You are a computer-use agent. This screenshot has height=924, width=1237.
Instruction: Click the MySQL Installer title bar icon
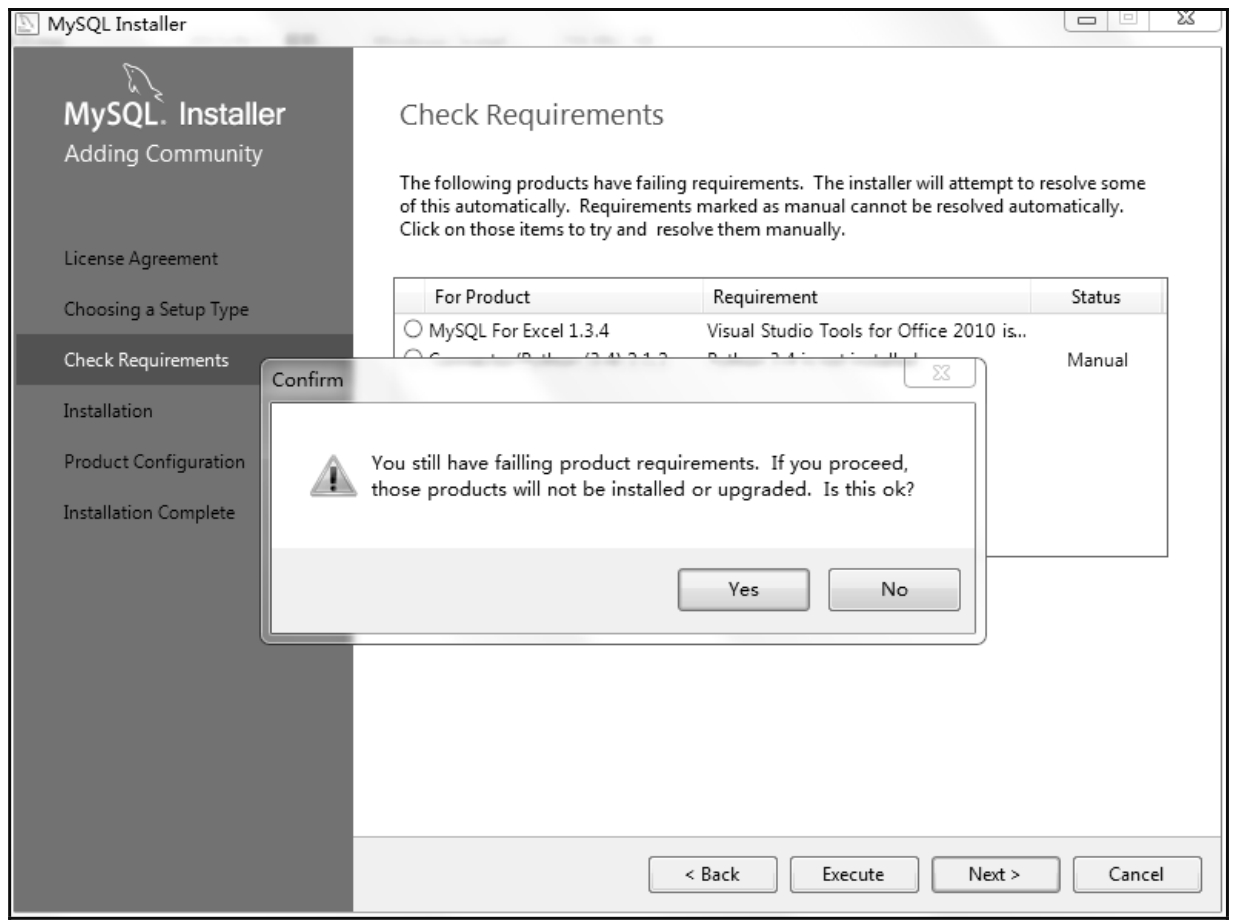19,20
